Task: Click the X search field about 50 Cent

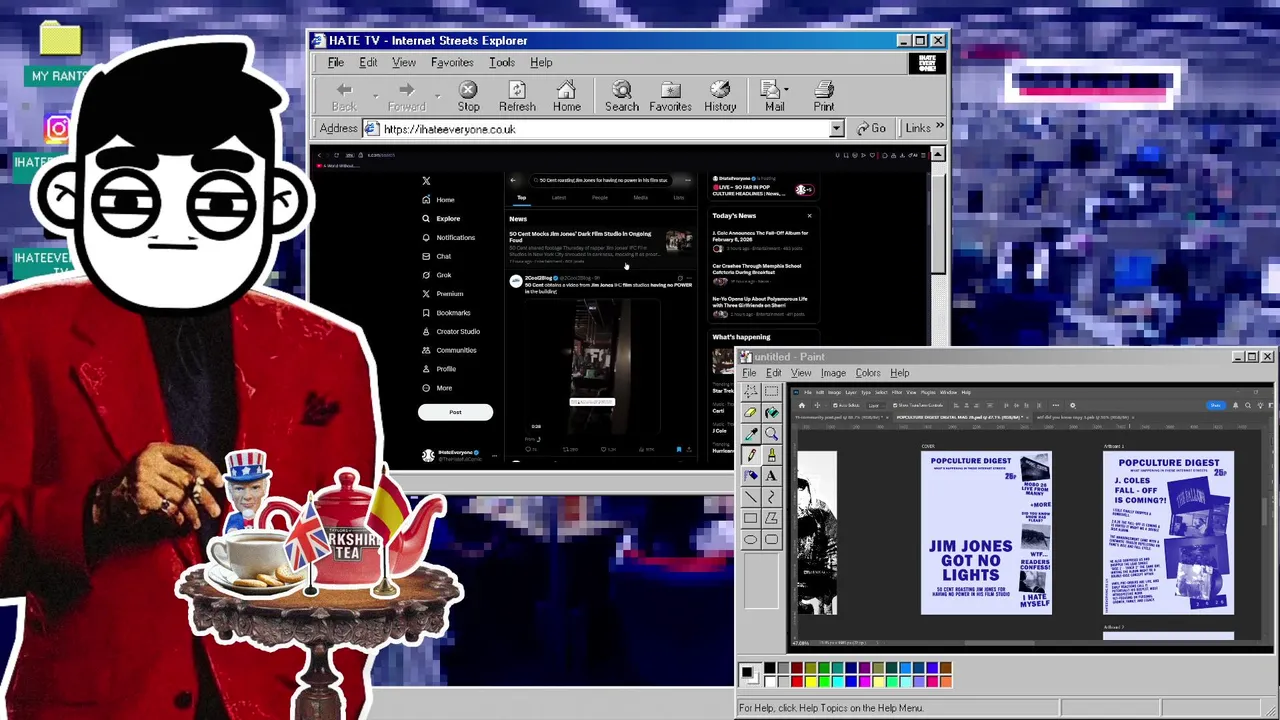Action: pos(603,180)
